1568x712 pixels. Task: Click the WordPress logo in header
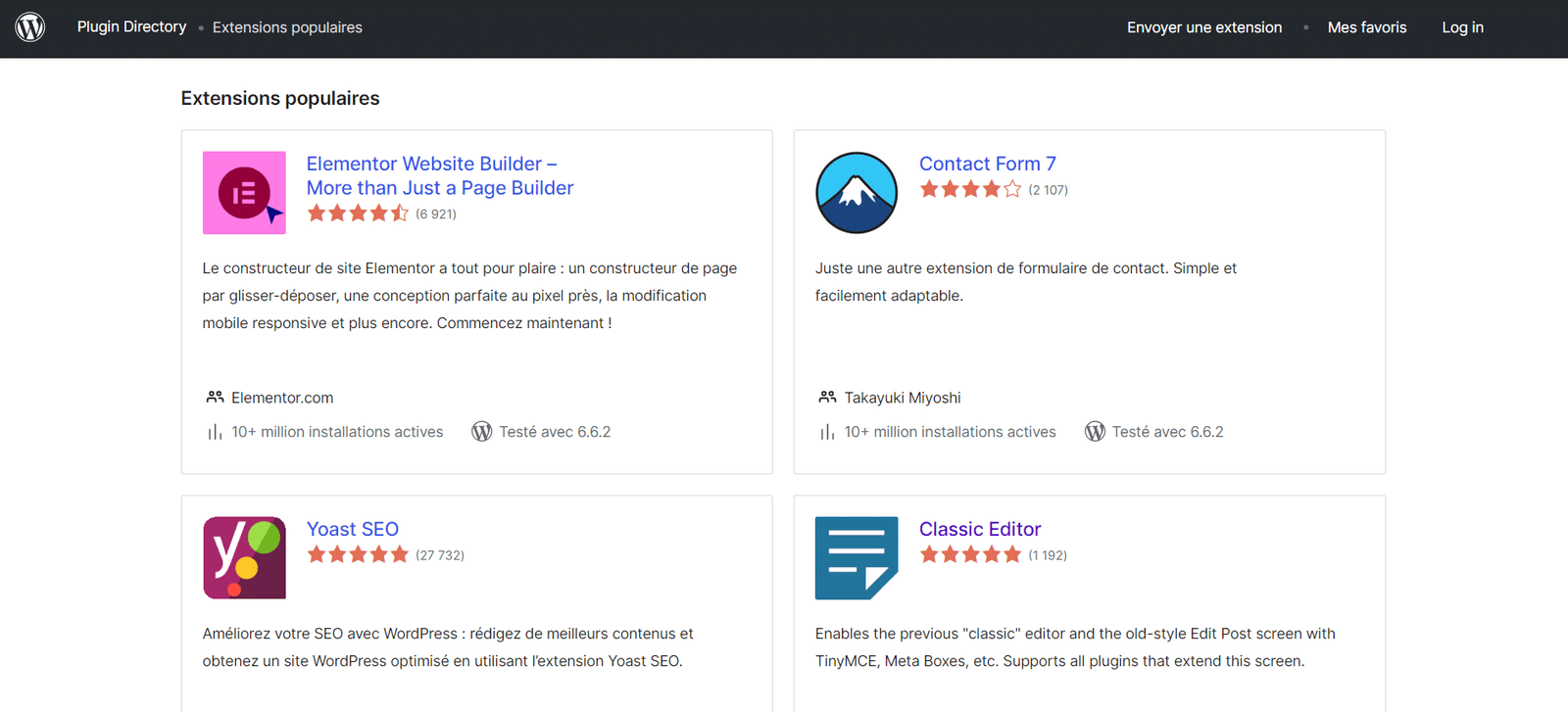[x=30, y=27]
